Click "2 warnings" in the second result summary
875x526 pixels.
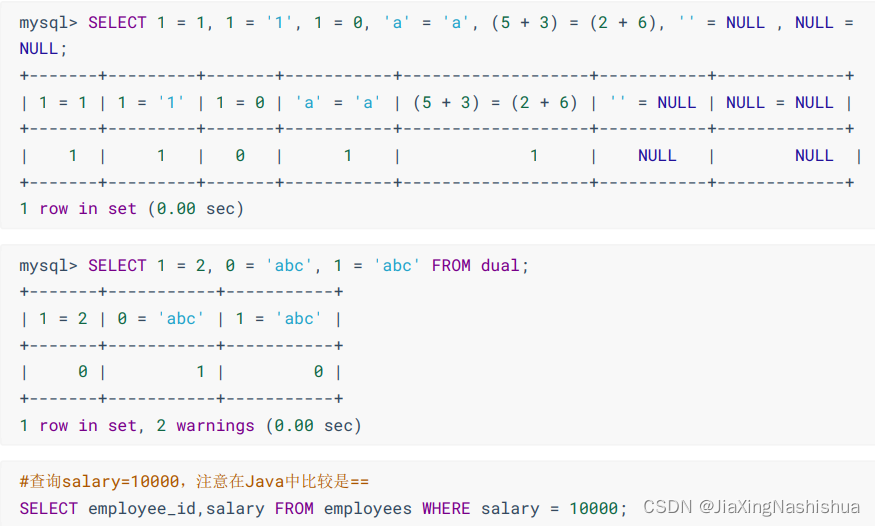point(205,426)
